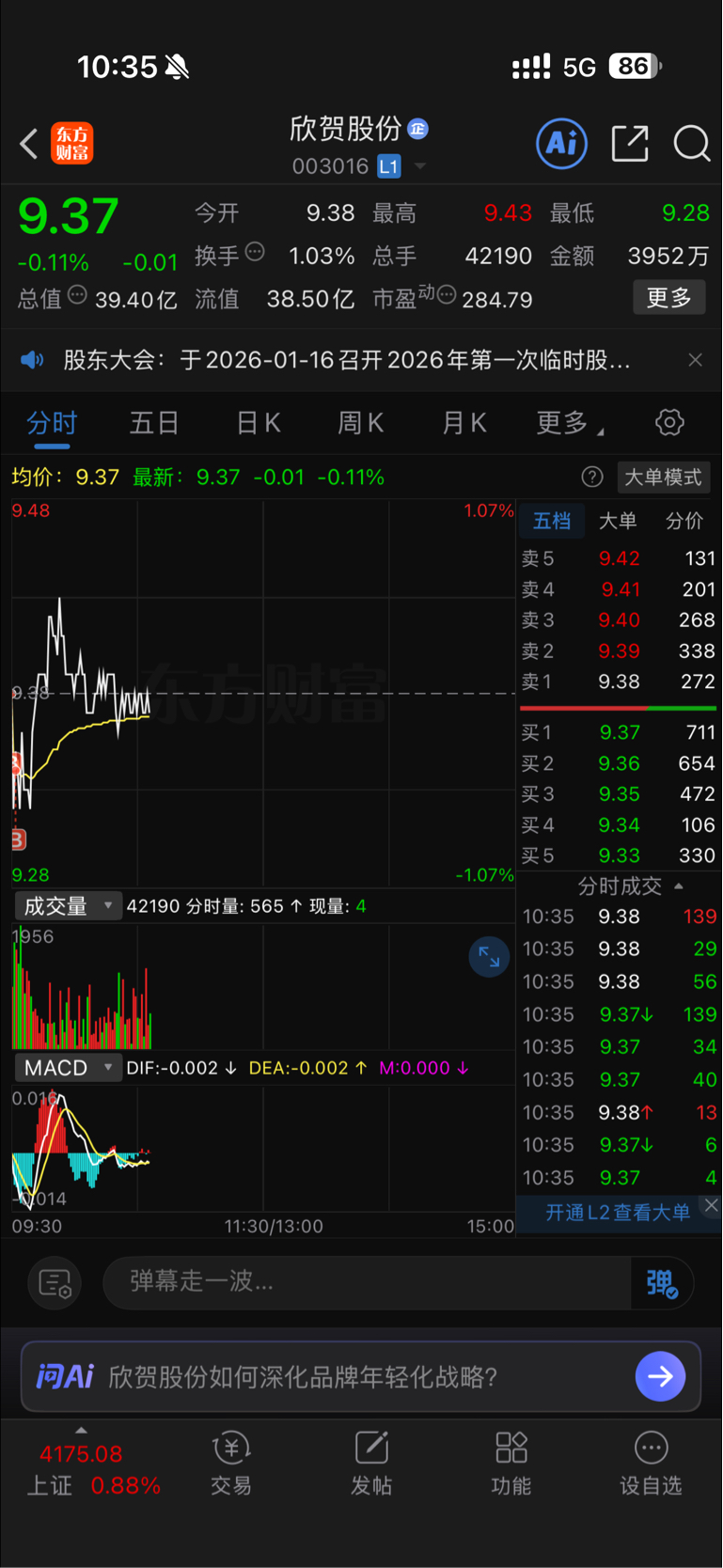Open the 股东大会 announcement text

pyautogui.click(x=346, y=360)
